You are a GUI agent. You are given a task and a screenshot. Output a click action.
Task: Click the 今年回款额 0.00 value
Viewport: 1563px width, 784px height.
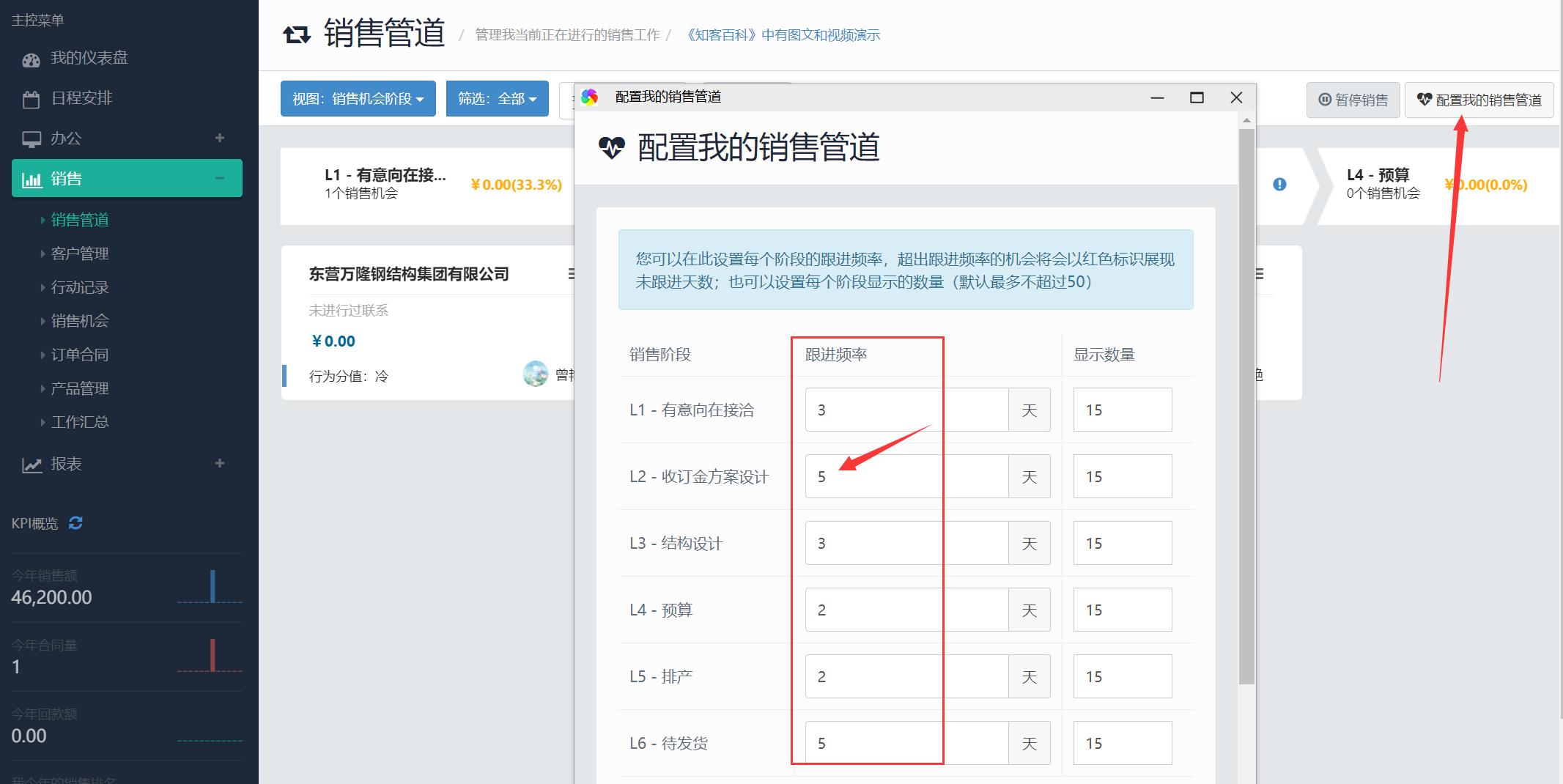point(29,736)
